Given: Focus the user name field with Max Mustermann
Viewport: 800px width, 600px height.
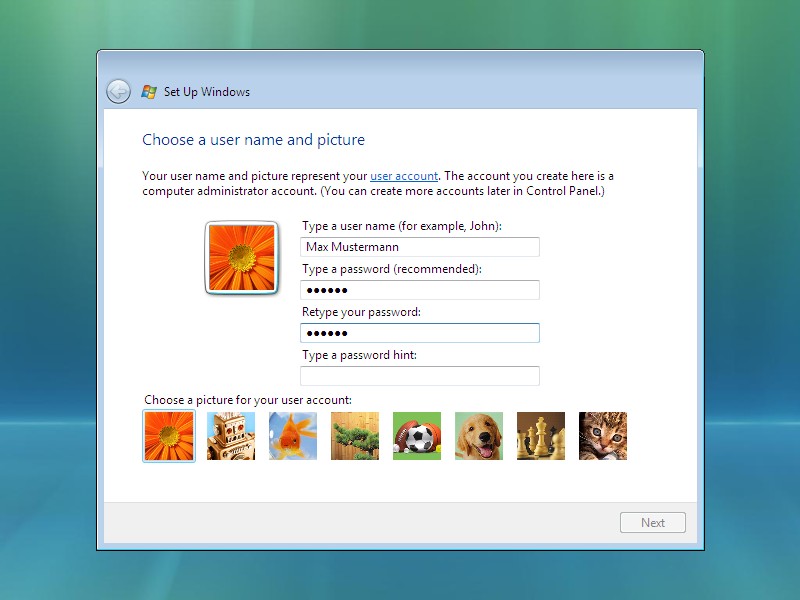Looking at the screenshot, I should coord(420,247).
